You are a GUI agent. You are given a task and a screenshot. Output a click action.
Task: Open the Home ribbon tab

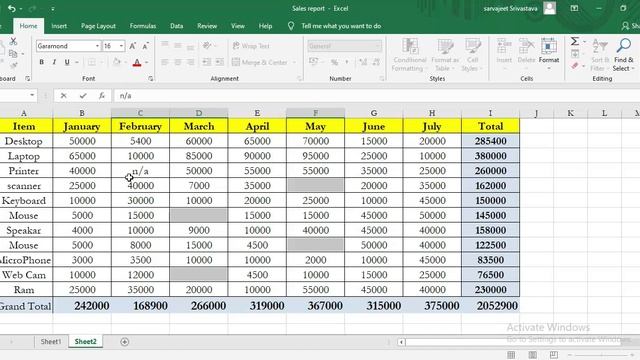(x=28, y=26)
